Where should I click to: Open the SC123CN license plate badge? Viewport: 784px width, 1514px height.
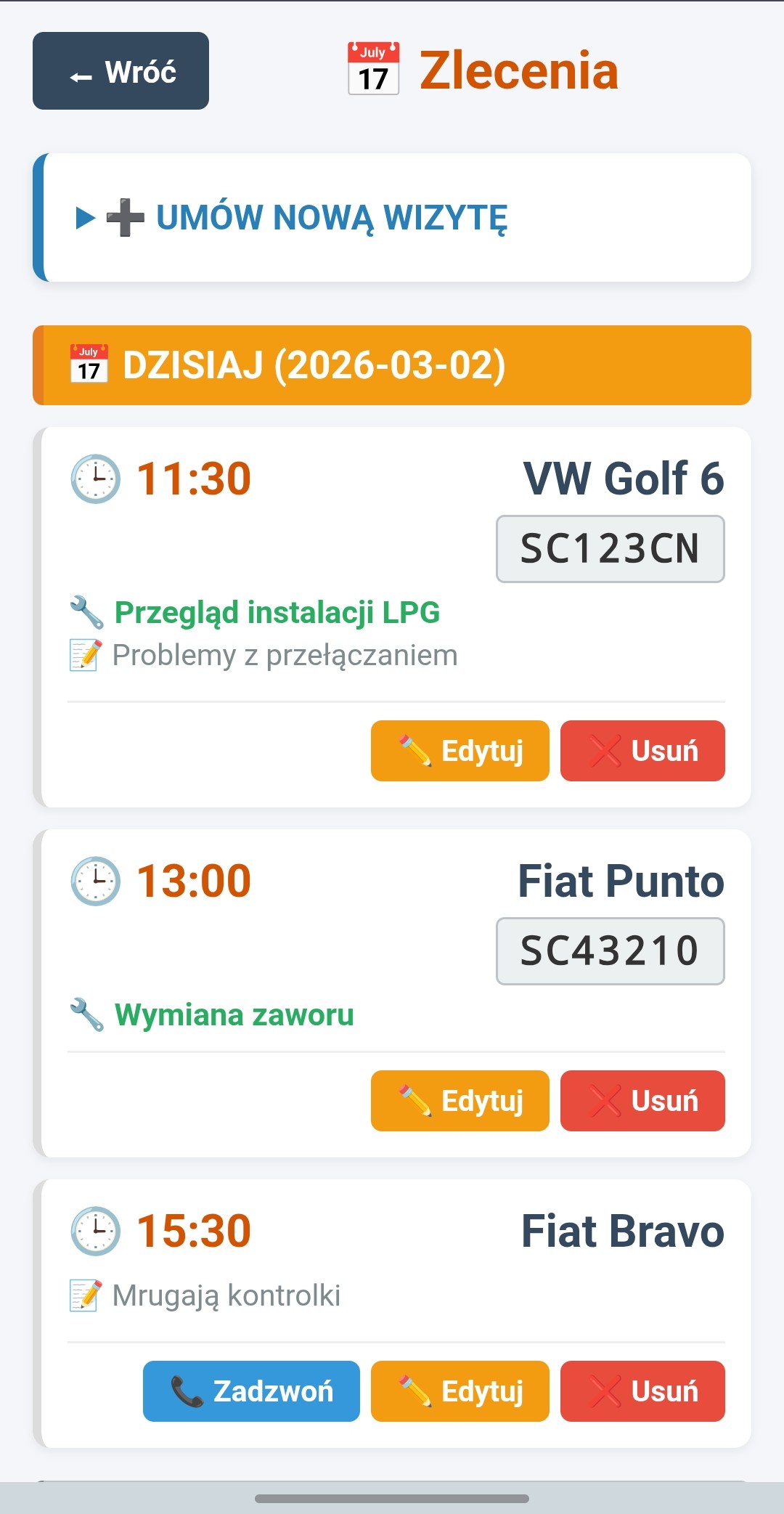pos(610,549)
